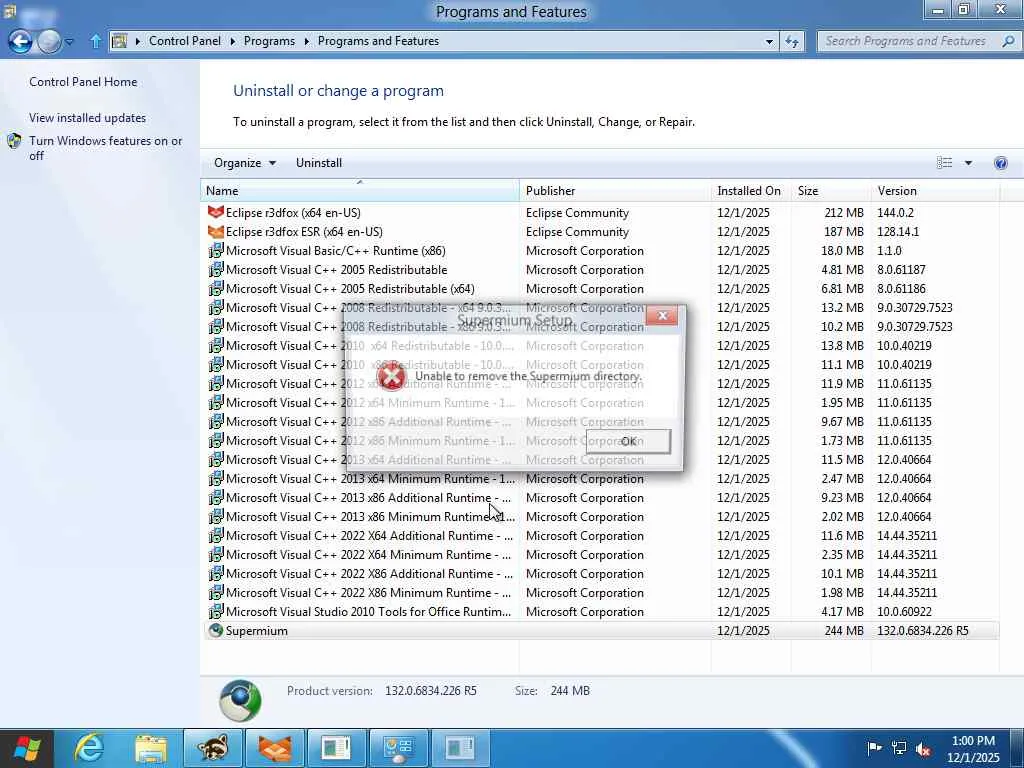The height and width of the screenshot is (768, 1024).
Task: Expand the address bar history dropdown
Action: pyautogui.click(x=769, y=41)
